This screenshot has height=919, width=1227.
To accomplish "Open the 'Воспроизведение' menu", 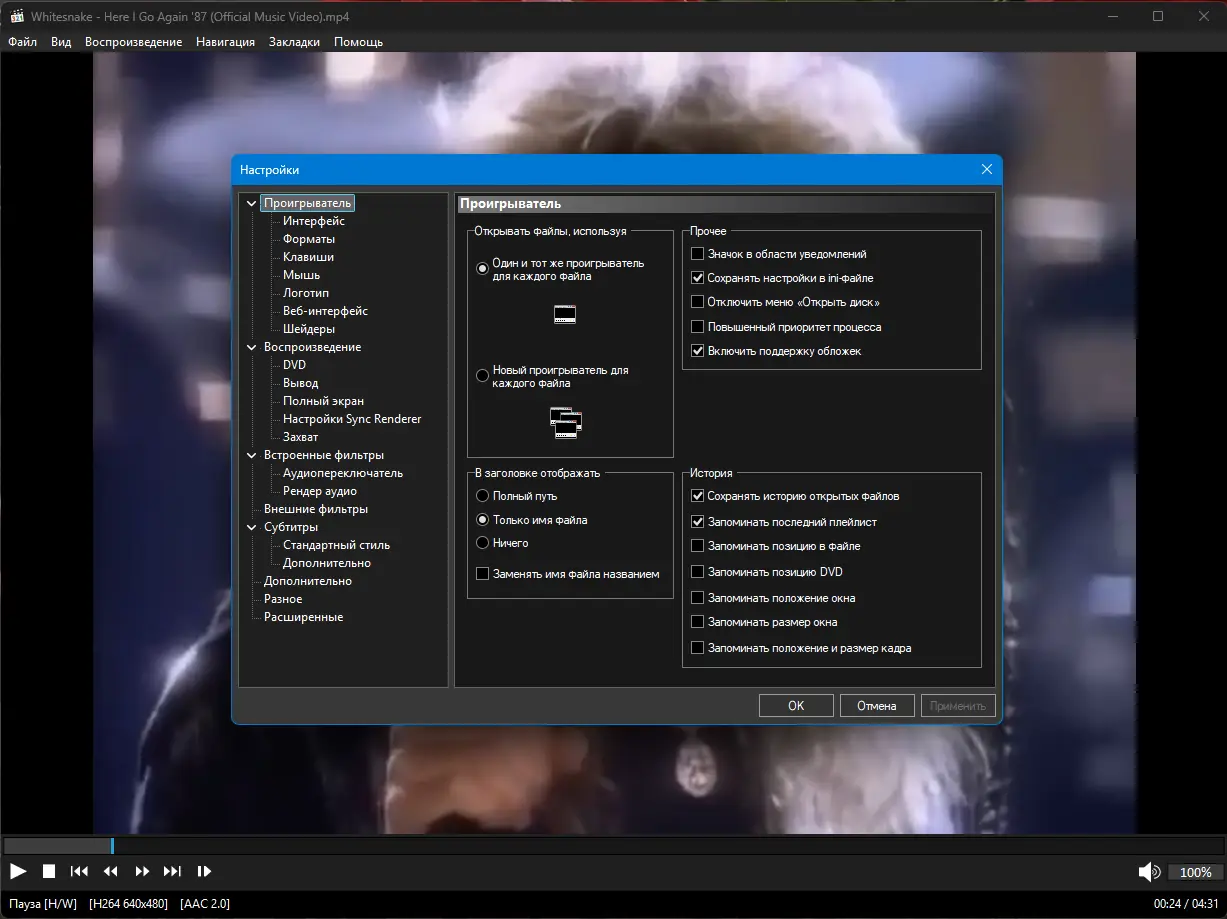I will [133, 42].
